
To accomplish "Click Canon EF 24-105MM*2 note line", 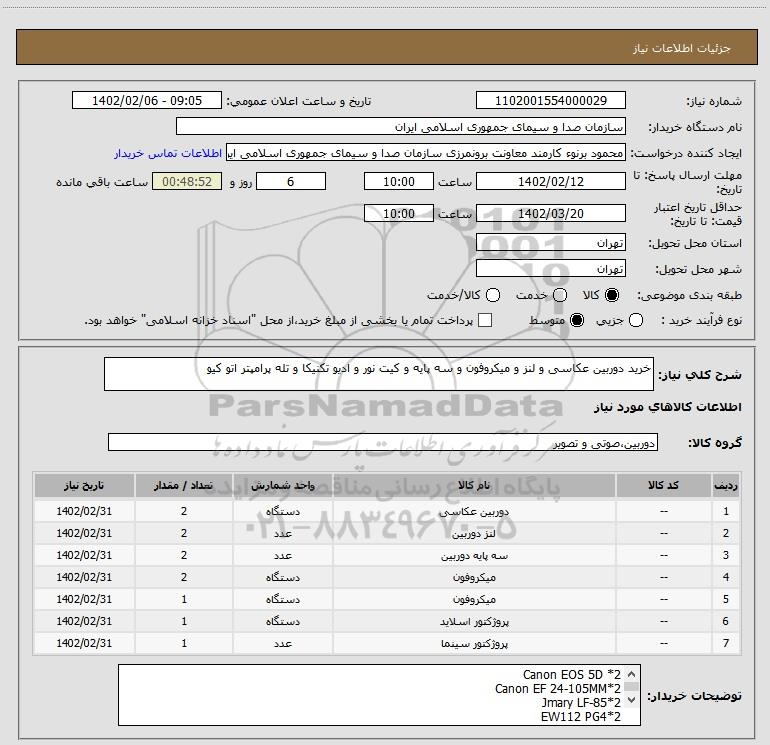I will pos(558,689).
